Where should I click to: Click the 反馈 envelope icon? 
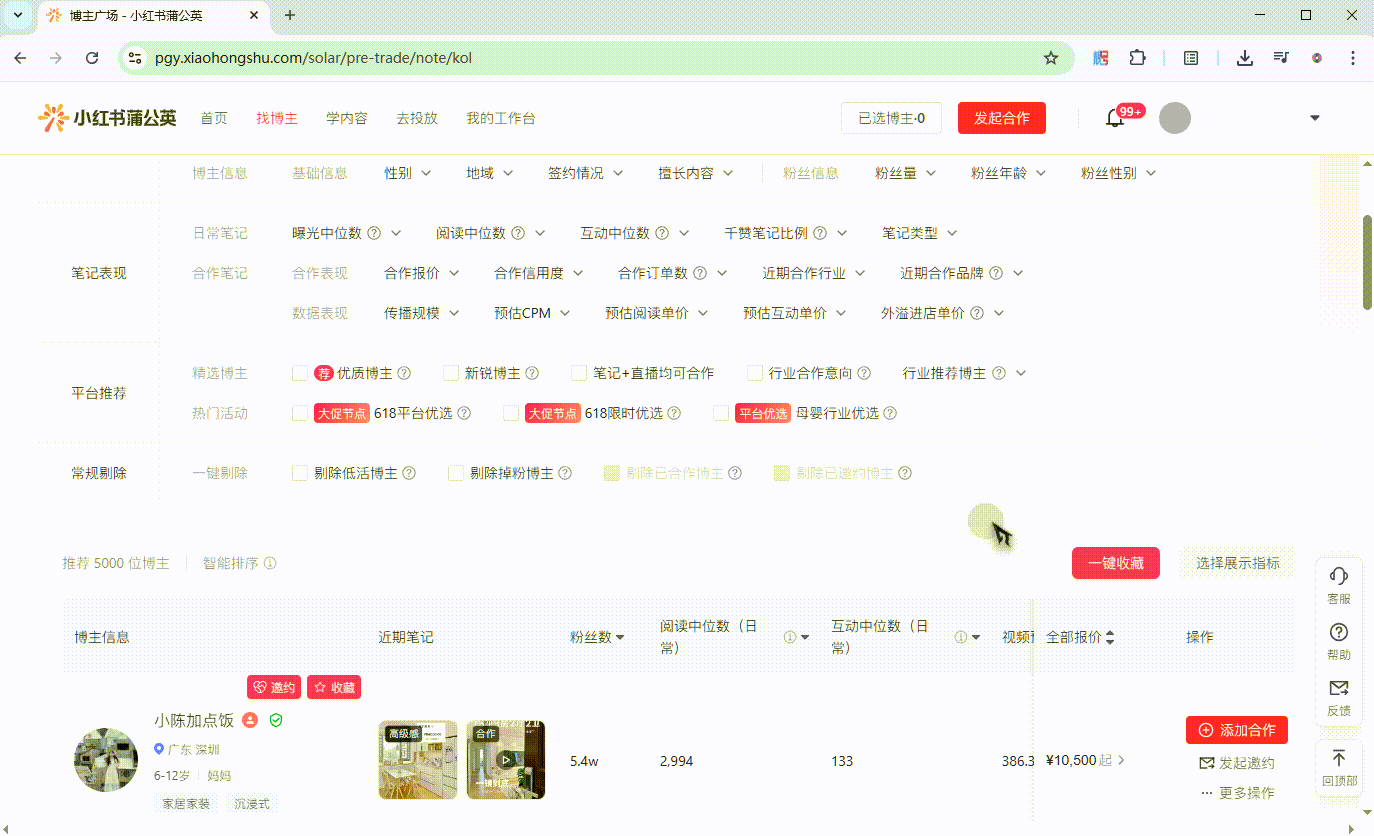click(x=1338, y=689)
